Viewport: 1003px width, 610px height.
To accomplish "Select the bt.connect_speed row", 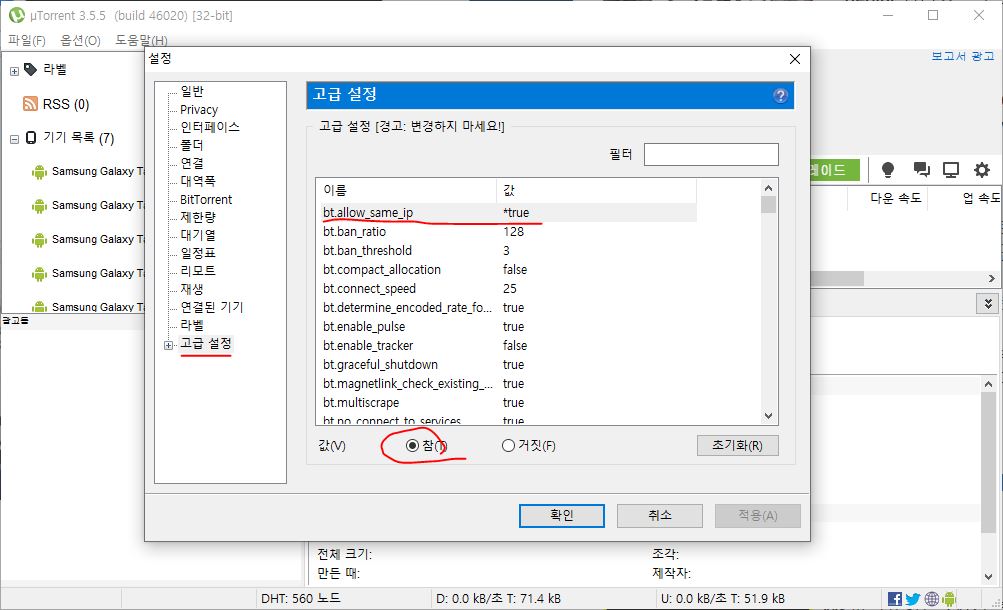I will click(x=507, y=288).
